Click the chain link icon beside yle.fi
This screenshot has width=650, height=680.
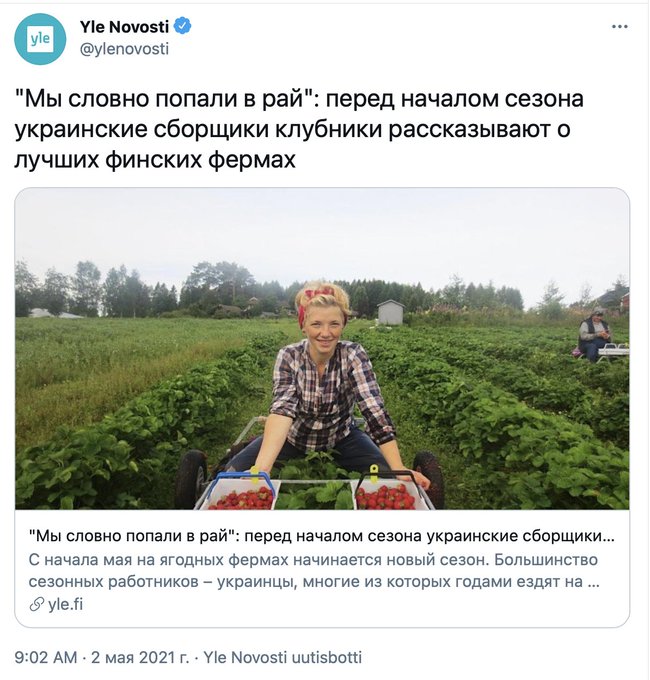(x=37, y=604)
